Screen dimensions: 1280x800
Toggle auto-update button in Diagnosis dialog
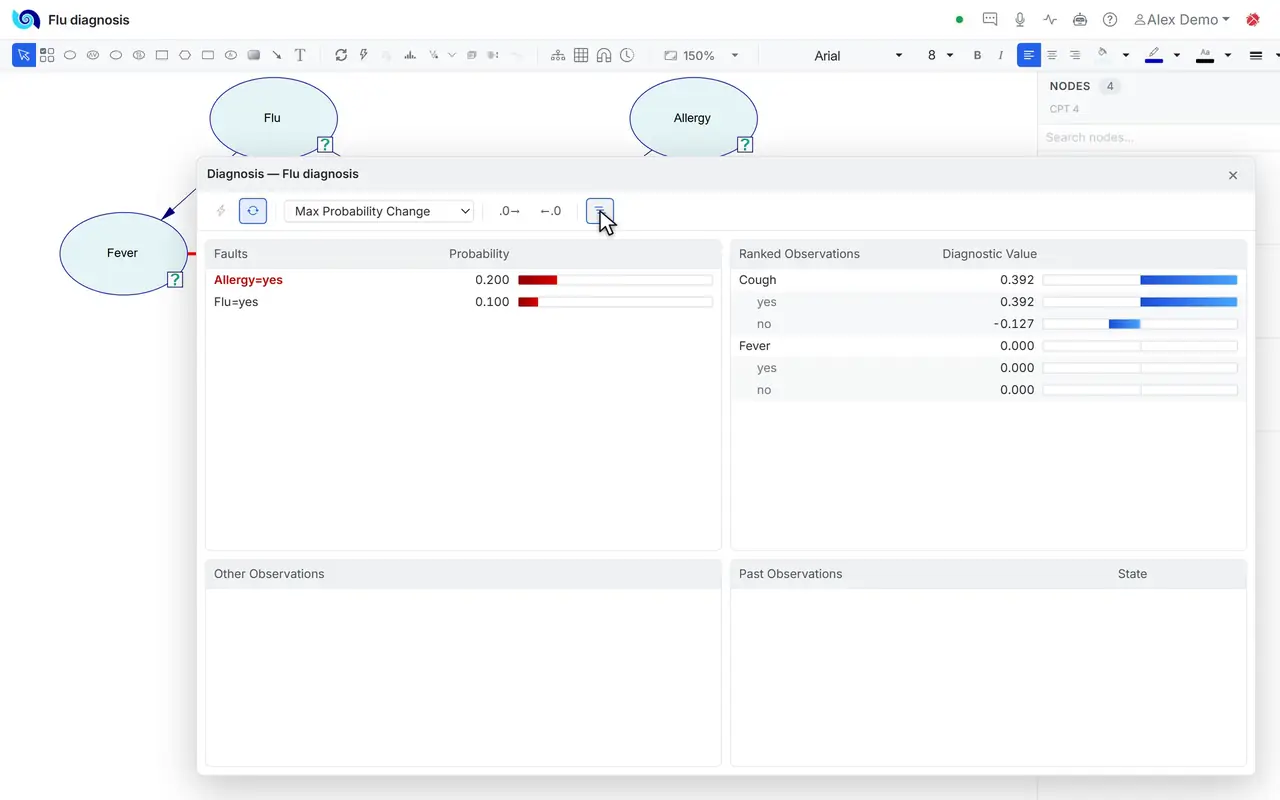[253, 211]
